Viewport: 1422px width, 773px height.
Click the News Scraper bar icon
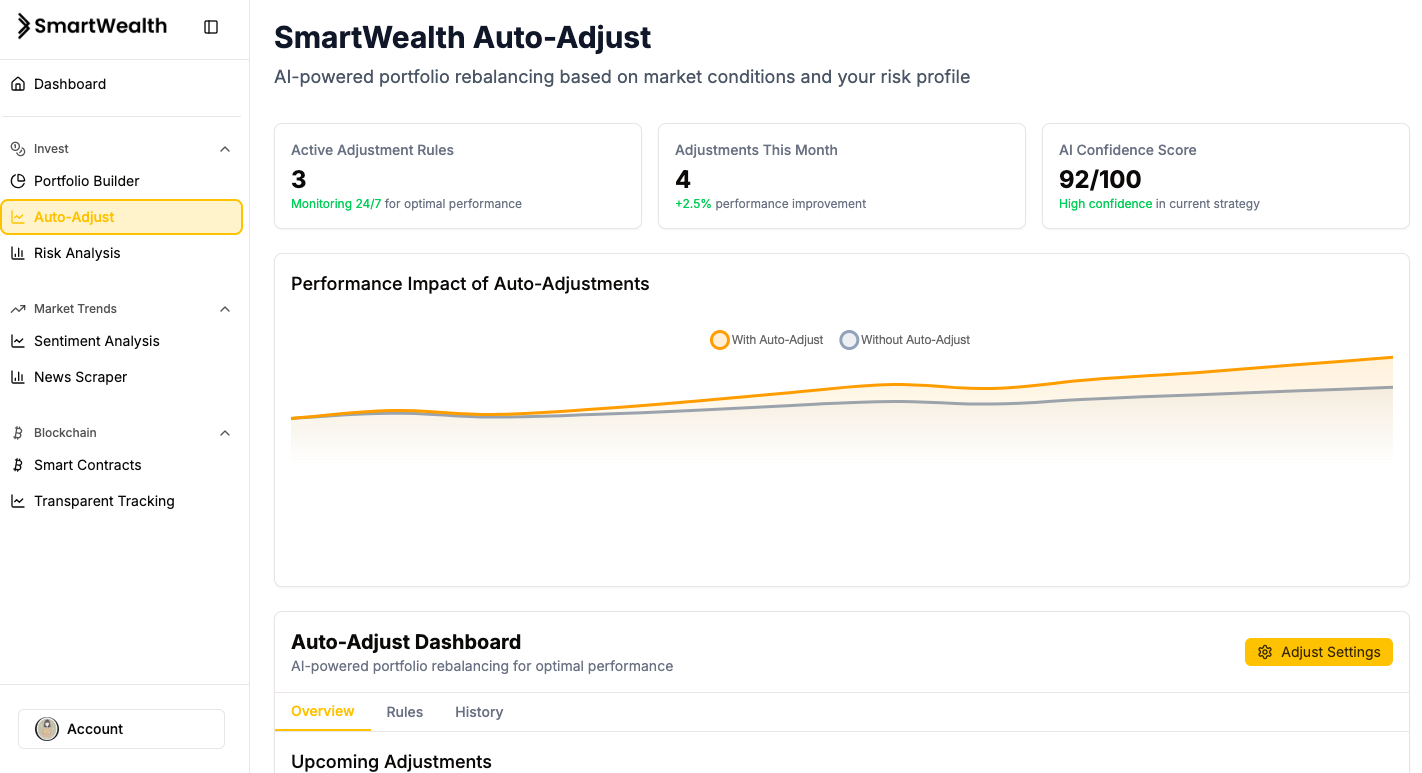click(x=18, y=377)
